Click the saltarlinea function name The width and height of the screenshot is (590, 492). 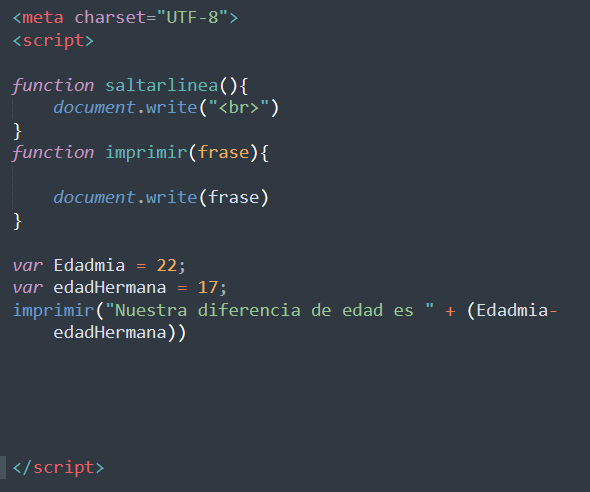point(162,85)
